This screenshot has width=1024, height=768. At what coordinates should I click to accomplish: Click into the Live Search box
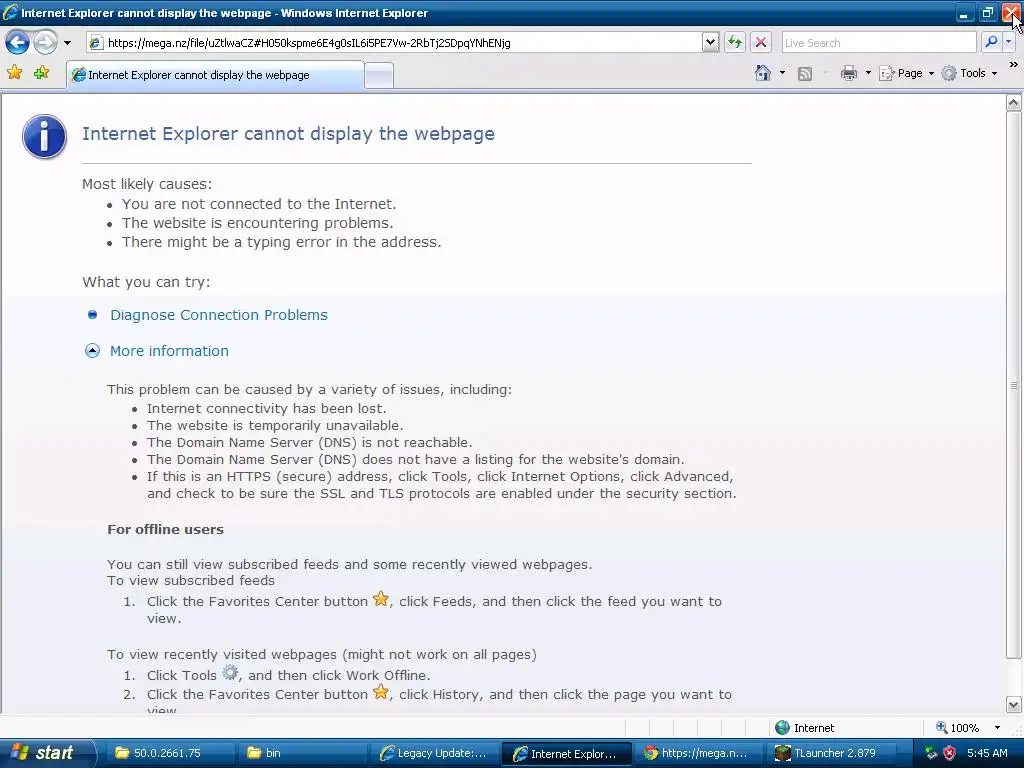coord(879,42)
